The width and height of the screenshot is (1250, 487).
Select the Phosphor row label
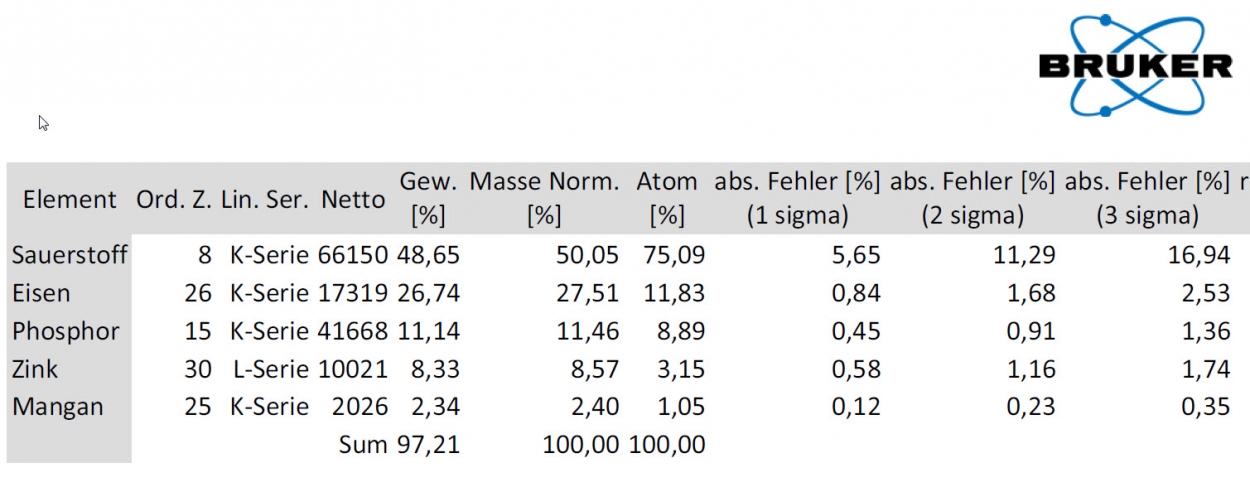click(65, 331)
